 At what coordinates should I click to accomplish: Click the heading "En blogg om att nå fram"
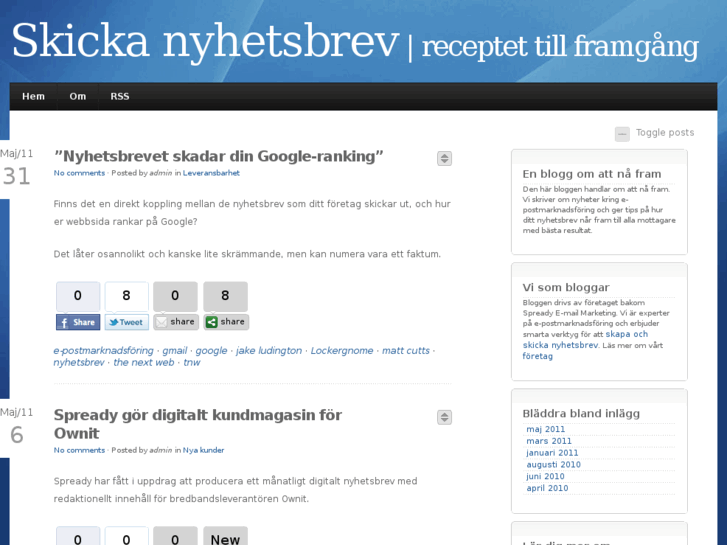tap(592, 174)
